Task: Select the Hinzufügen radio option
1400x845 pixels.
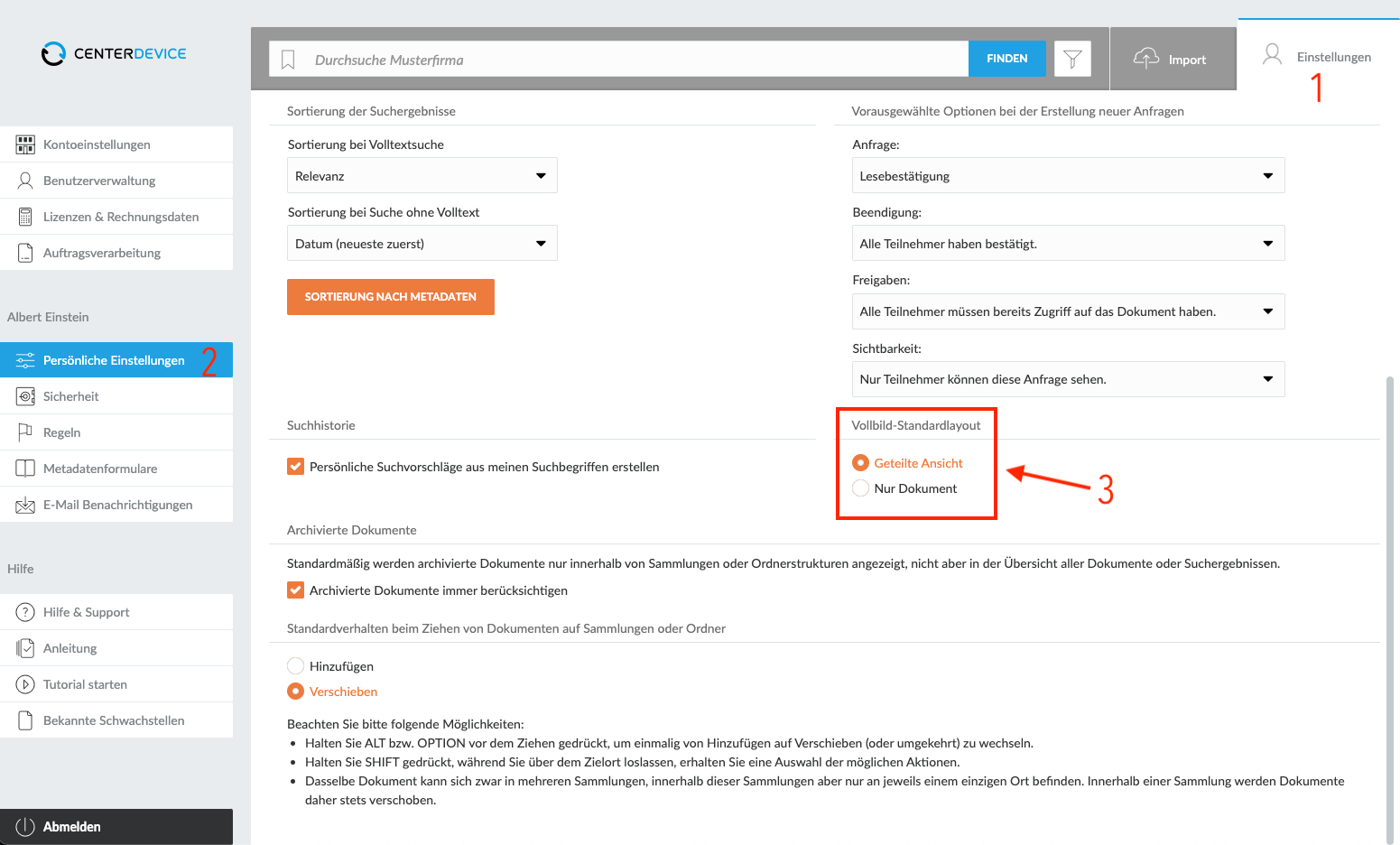Action: [x=295, y=666]
